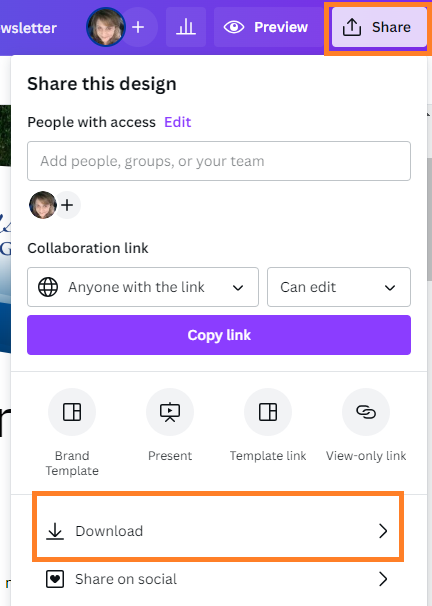Screen dimensions: 432x606
Task: Open the Share on social menu
Action: point(216,579)
